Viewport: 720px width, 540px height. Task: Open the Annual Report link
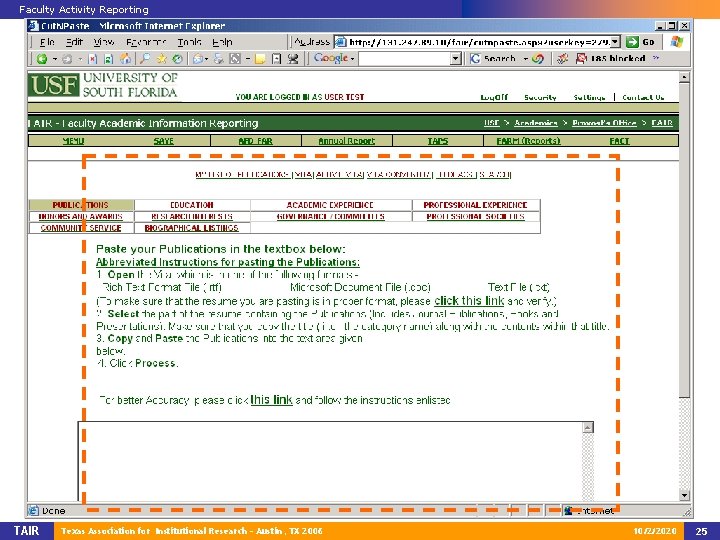tap(347, 141)
